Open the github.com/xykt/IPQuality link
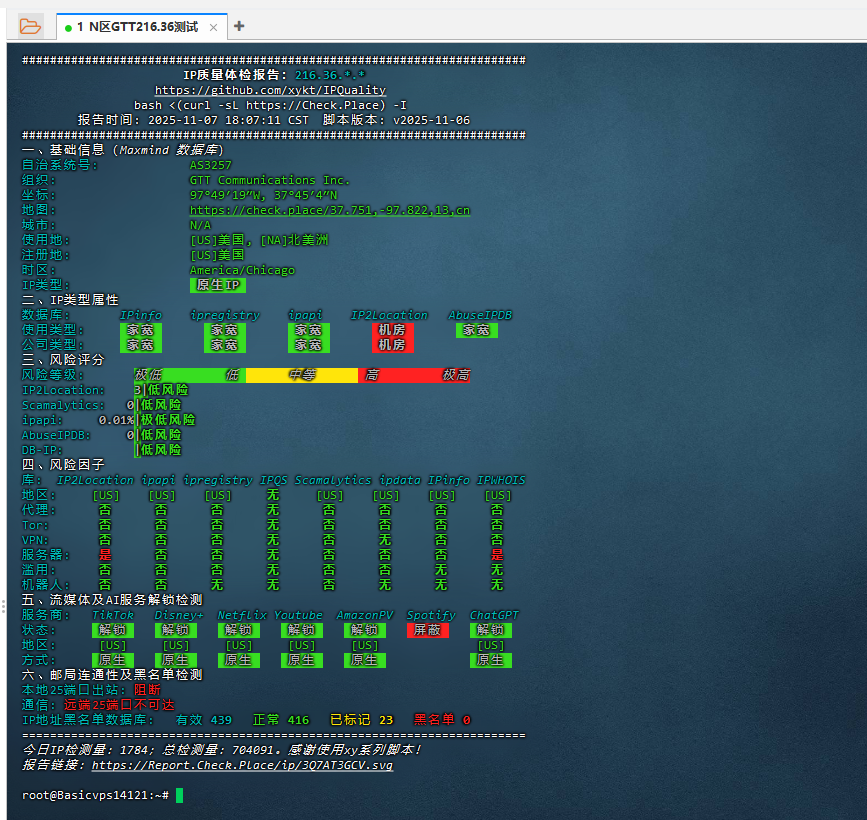 [270, 90]
